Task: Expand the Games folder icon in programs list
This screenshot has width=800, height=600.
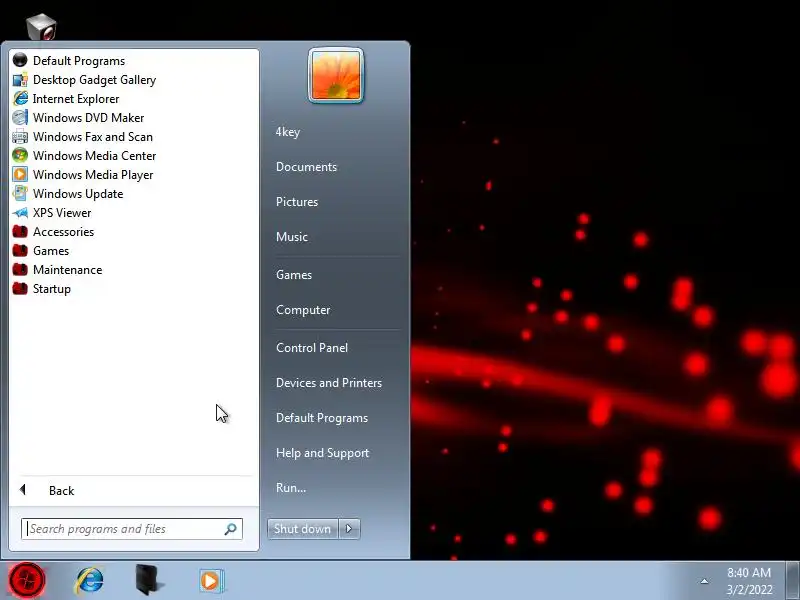Action: click(20, 251)
